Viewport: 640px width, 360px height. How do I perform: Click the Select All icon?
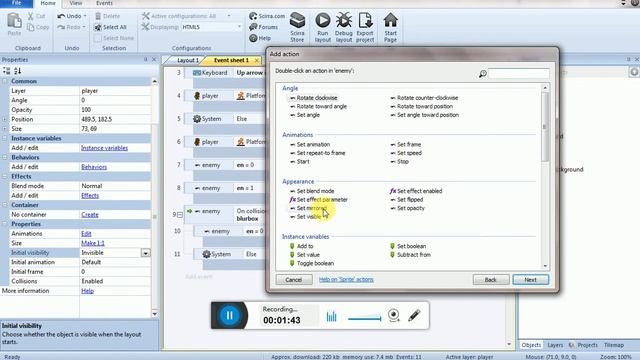pos(98,27)
